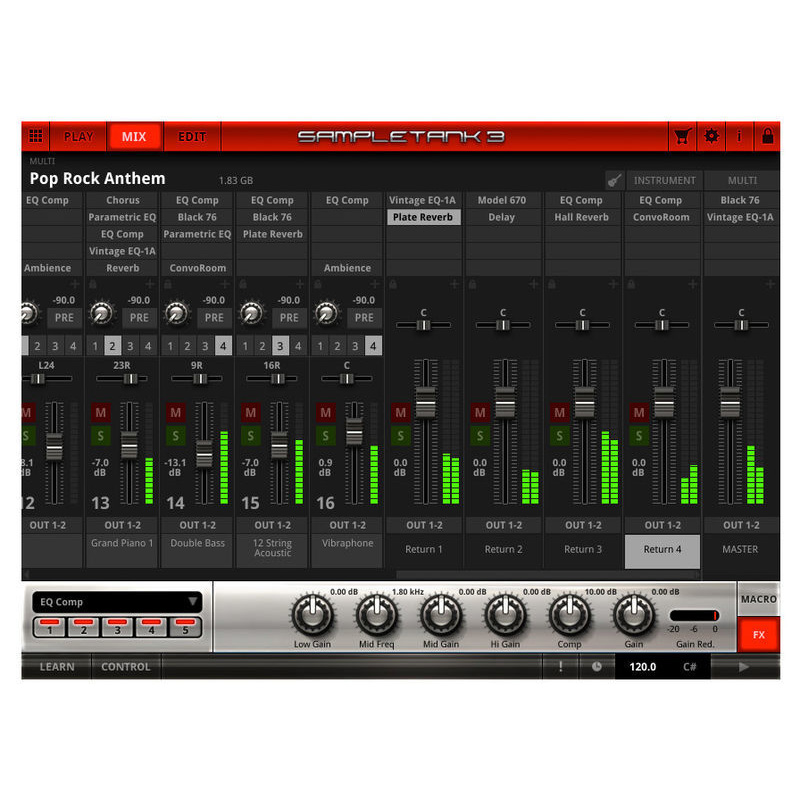Open OUT 1-2 output on channel 13
The image size is (800, 800).
(122, 525)
